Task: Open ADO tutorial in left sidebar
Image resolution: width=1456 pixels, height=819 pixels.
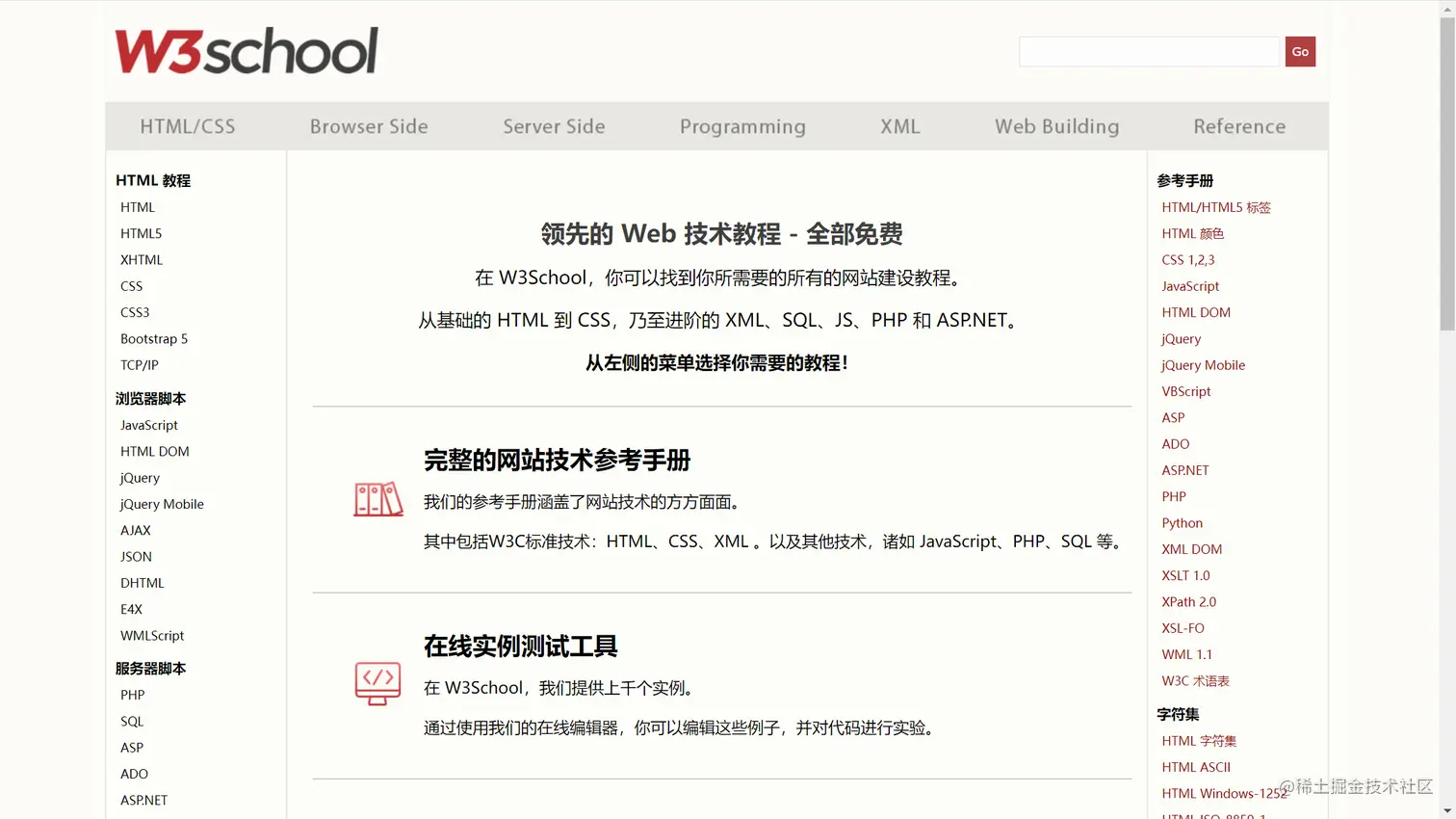Action: (134, 774)
